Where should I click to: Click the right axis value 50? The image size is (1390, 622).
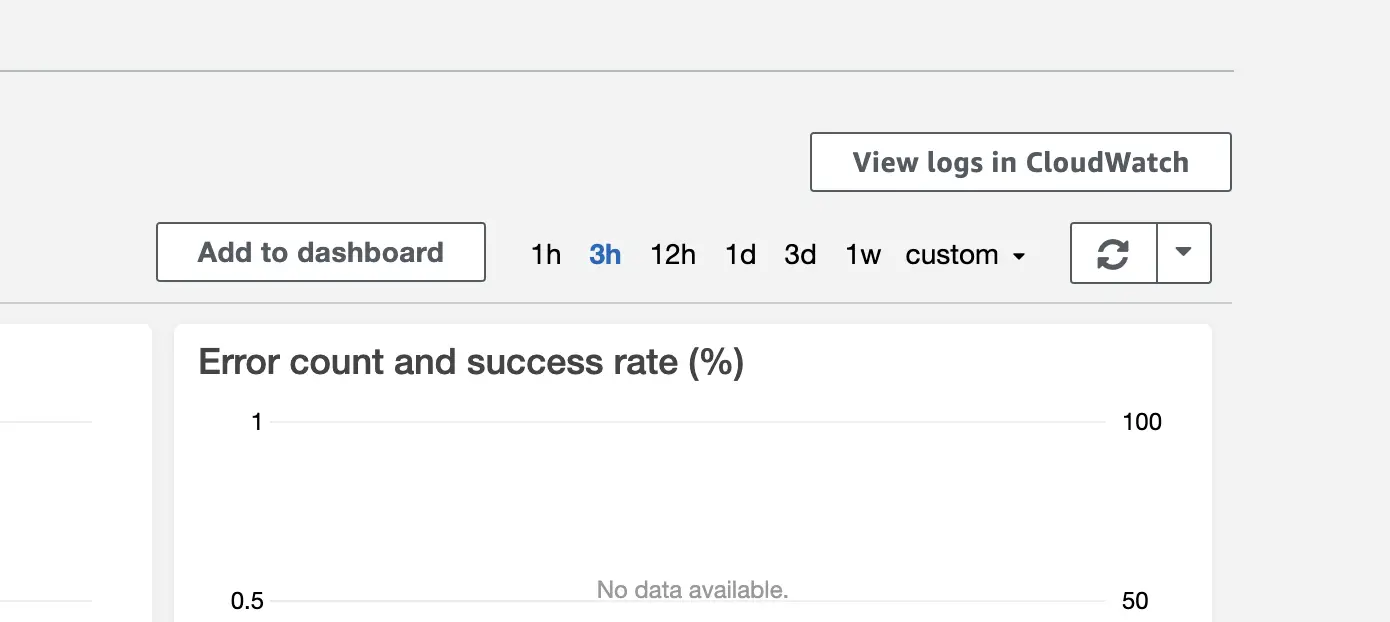1135,601
